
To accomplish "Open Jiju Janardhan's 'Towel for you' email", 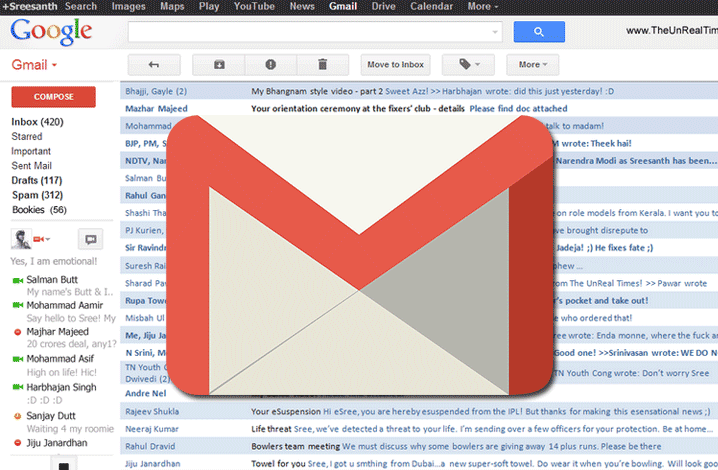I will pos(419,463).
